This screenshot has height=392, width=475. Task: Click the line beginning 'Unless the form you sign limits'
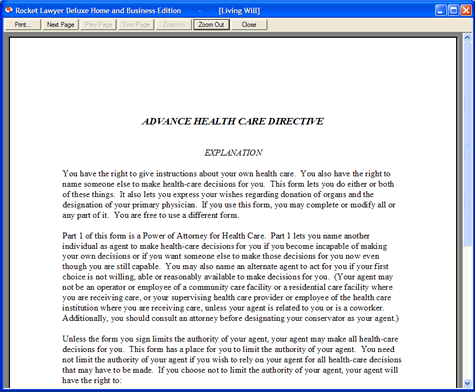click(230, 339)
